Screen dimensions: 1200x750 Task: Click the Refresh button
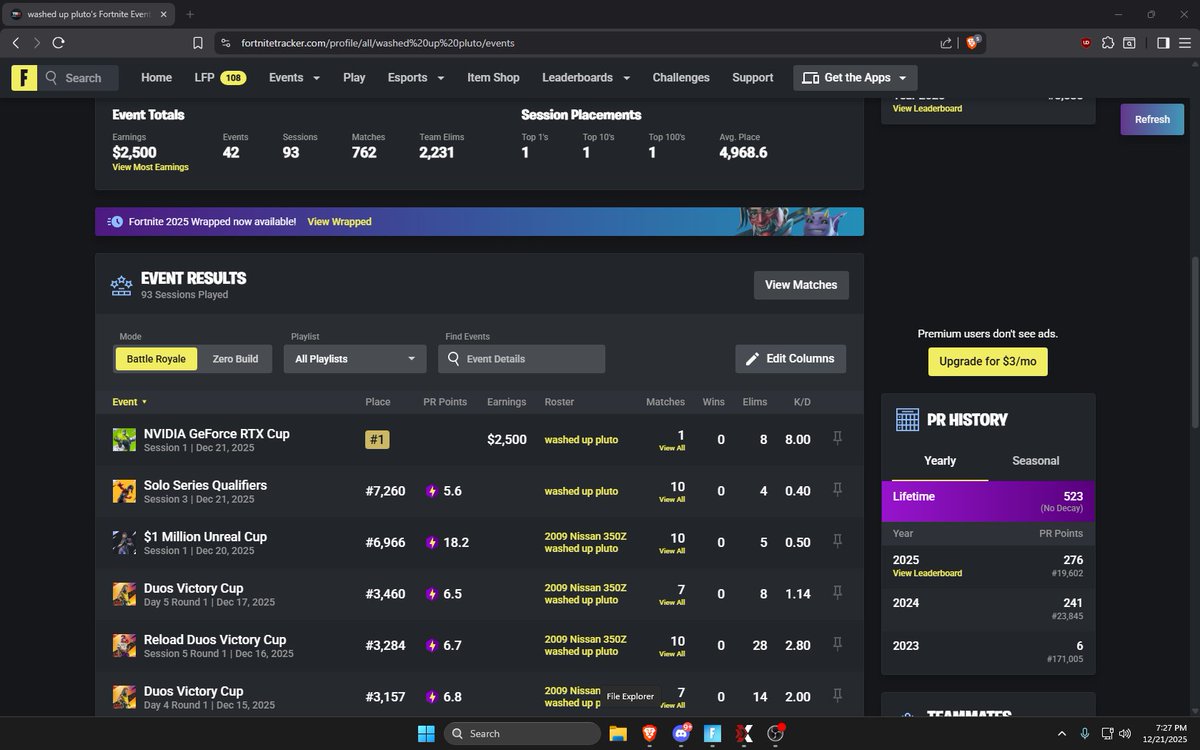1151,118
